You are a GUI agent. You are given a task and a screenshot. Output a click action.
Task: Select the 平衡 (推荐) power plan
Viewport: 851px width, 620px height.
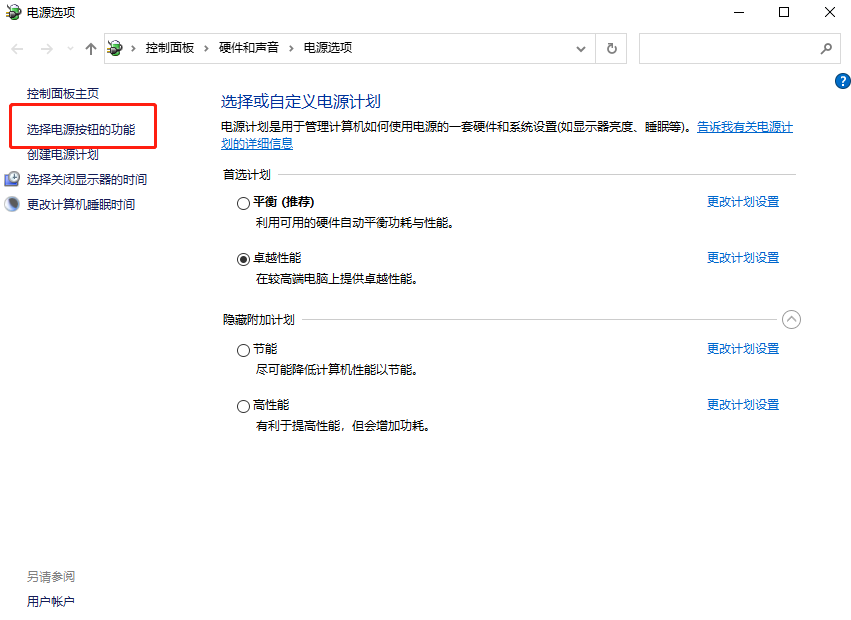pyautogui.click(x=243, y=202)
